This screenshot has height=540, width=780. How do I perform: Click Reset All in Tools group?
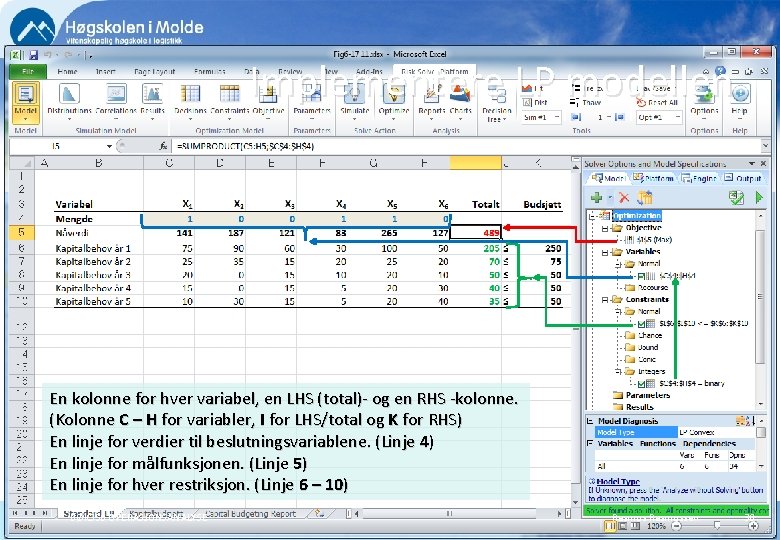click(x=657, y=102)
